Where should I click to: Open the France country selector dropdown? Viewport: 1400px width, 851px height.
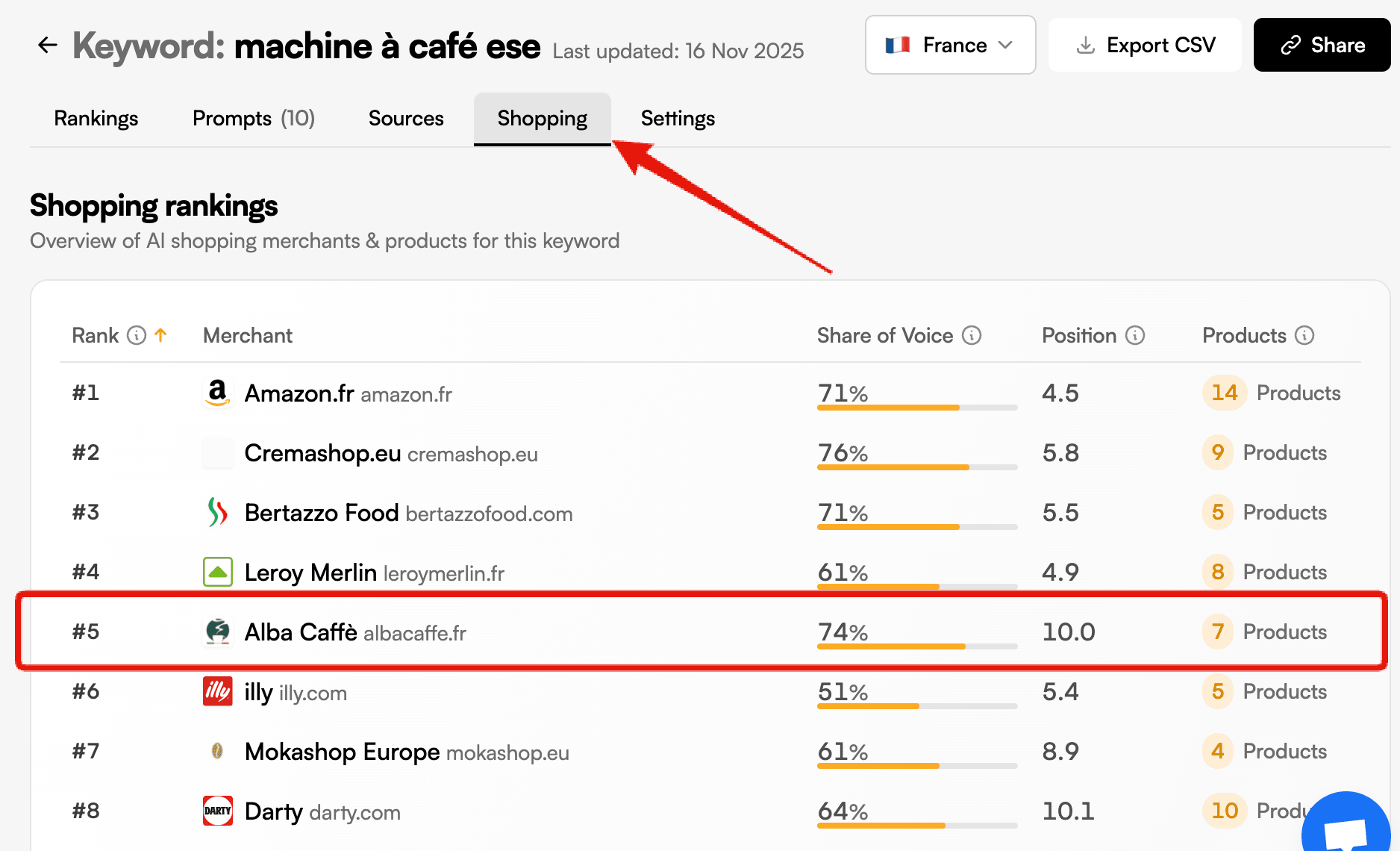(x=949, y=45)
